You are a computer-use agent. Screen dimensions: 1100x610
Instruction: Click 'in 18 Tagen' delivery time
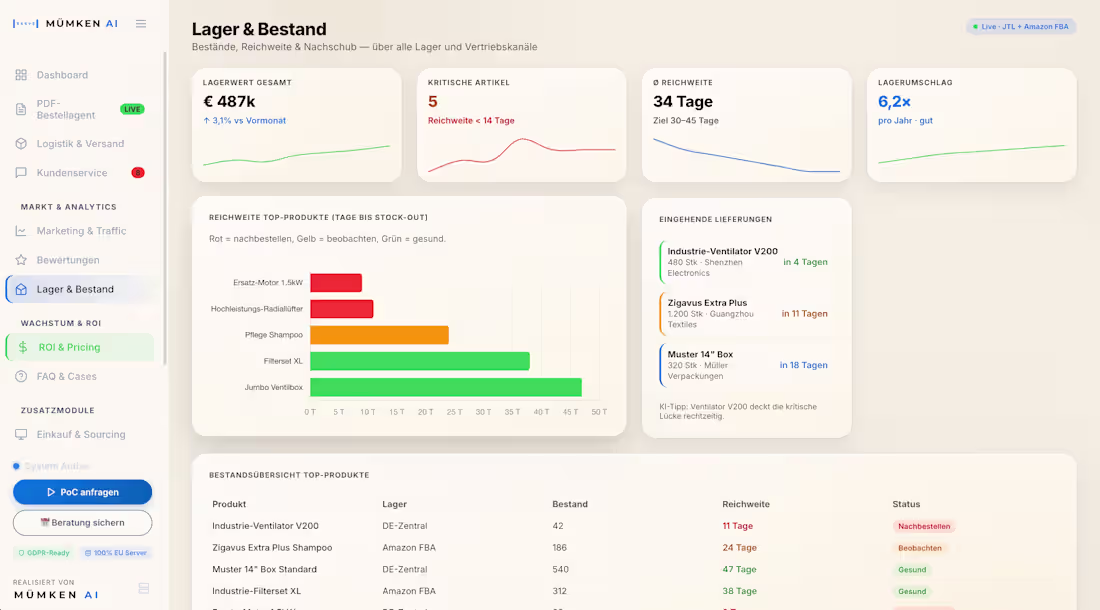point(803,365)
